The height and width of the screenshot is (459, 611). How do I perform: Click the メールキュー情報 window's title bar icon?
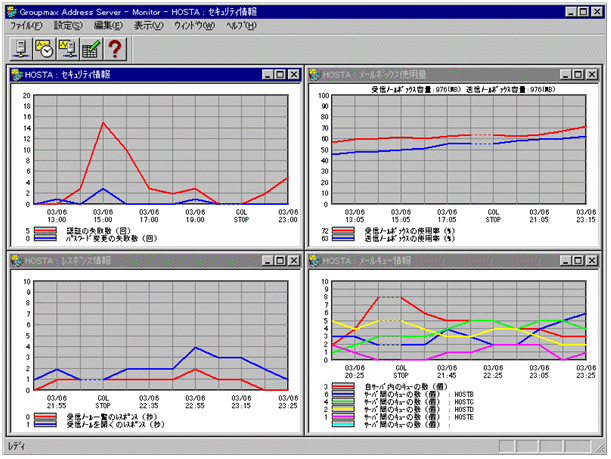tap(314, 261)
